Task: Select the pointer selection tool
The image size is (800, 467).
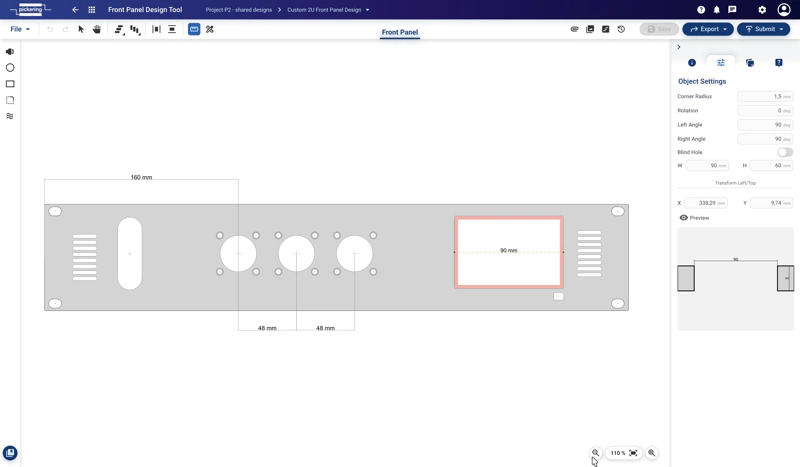Action: [x=81, y=30]
